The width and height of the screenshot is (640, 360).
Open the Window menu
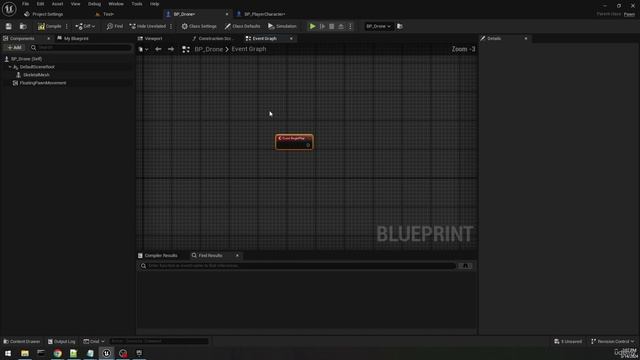coord(116,4)
